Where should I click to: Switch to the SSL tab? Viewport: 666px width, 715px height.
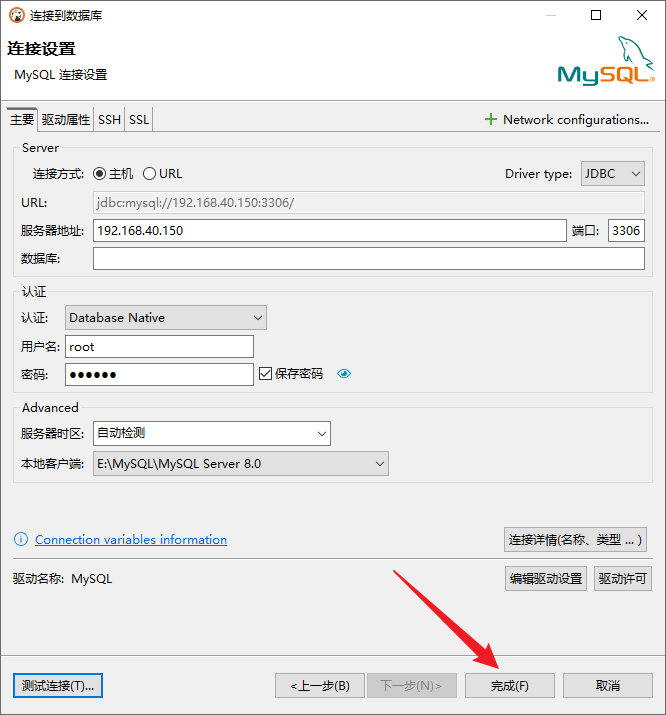tap(139, 120)
